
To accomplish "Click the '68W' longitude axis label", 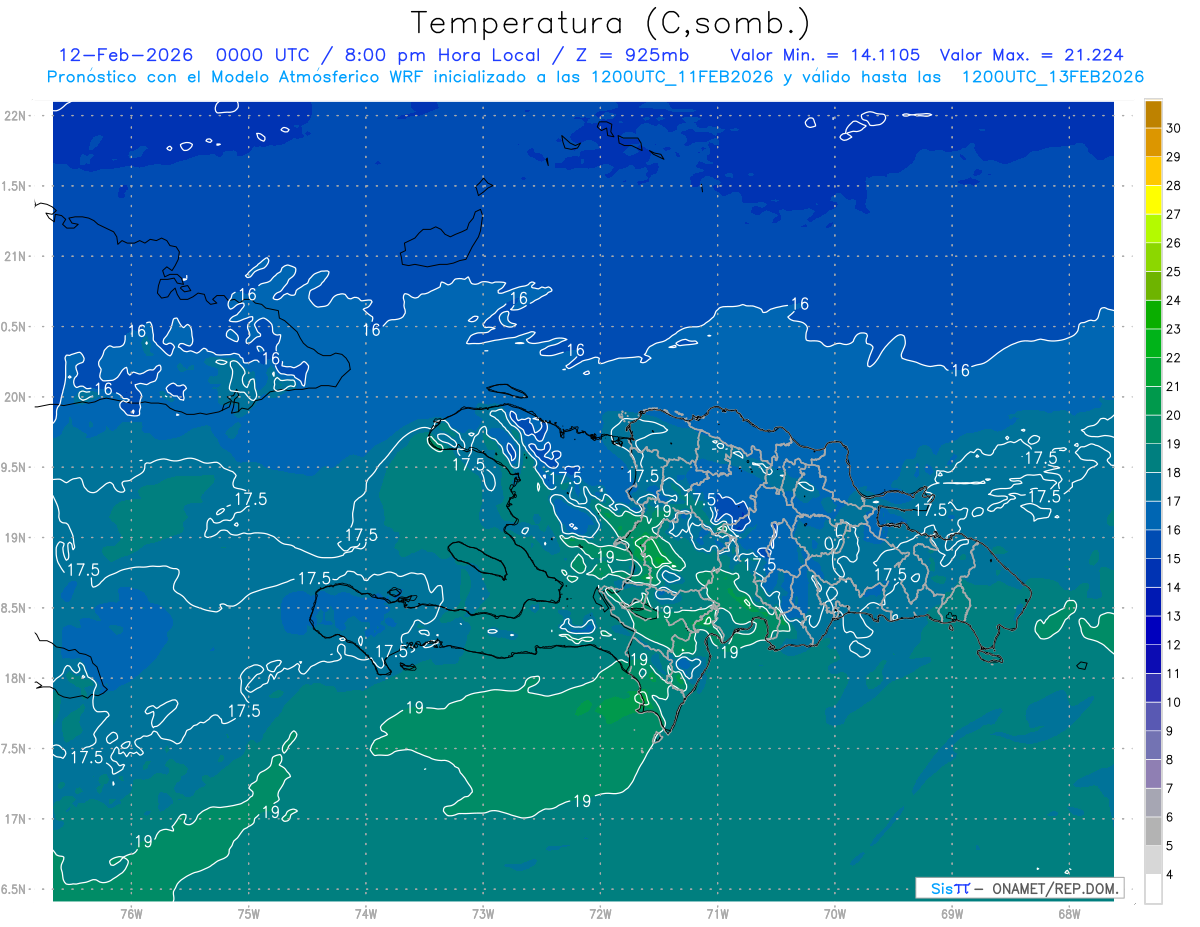I will [x=1069, y=914].
